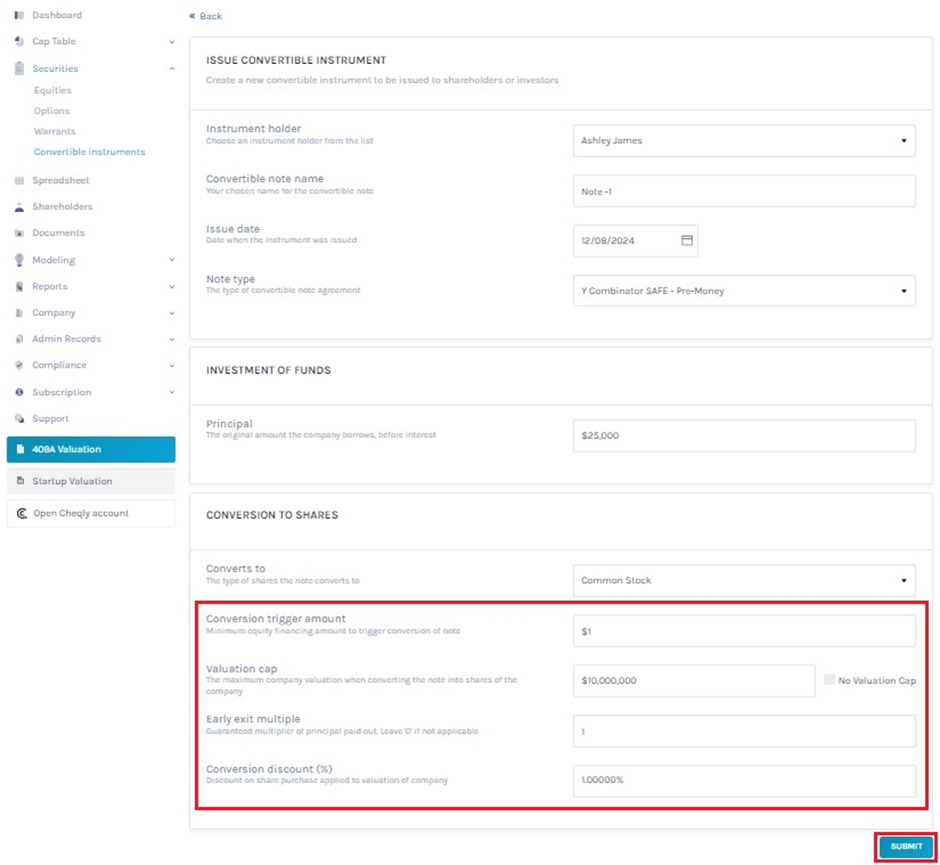Click the Support chat icon
Screen dimensions: 940x865
coord(19,418)
